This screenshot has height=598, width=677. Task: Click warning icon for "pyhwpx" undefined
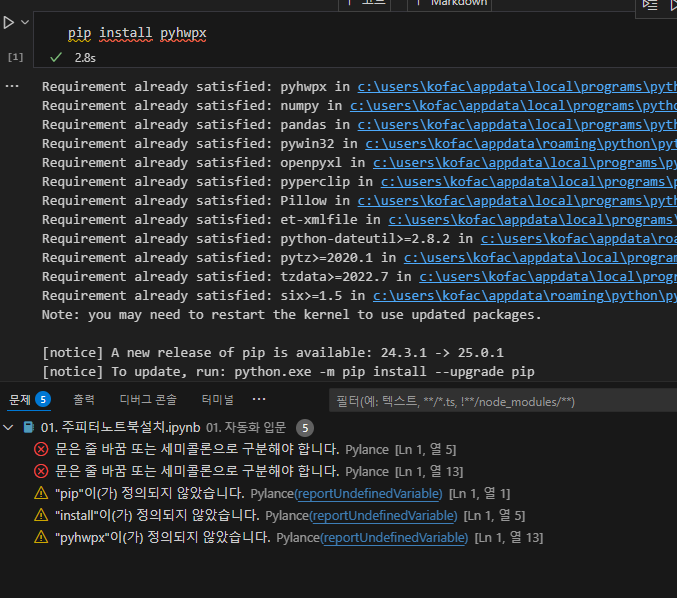(x=41, y=537)
